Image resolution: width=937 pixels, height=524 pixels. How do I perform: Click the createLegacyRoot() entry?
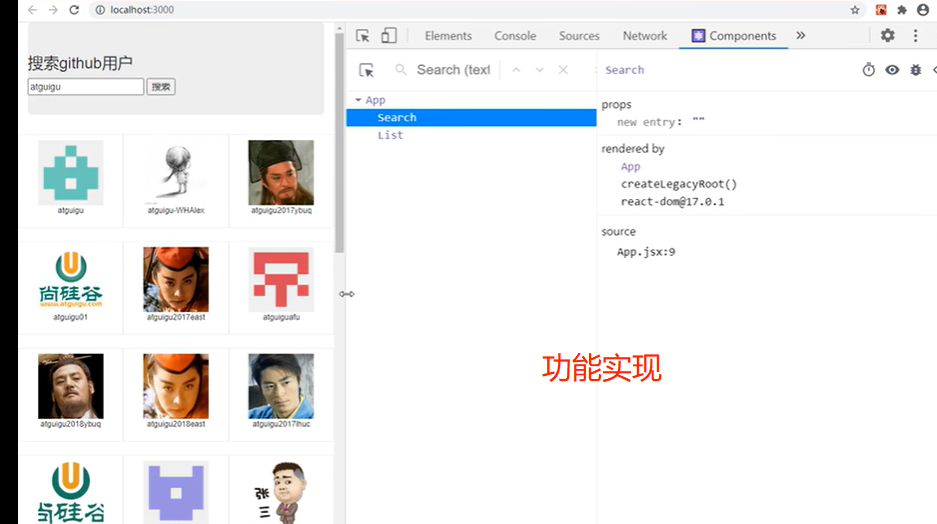click(679, 184)
